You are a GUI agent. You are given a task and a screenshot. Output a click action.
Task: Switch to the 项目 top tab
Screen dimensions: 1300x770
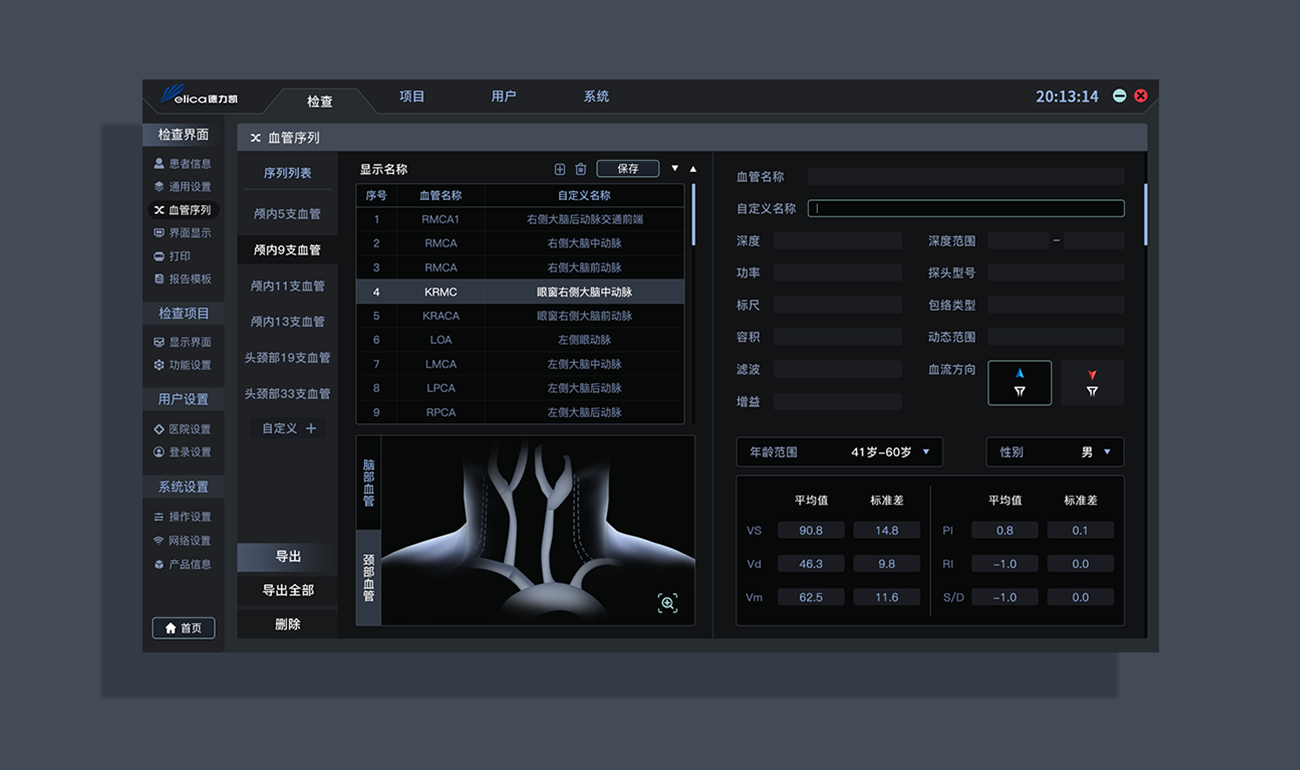click(412, 96)
